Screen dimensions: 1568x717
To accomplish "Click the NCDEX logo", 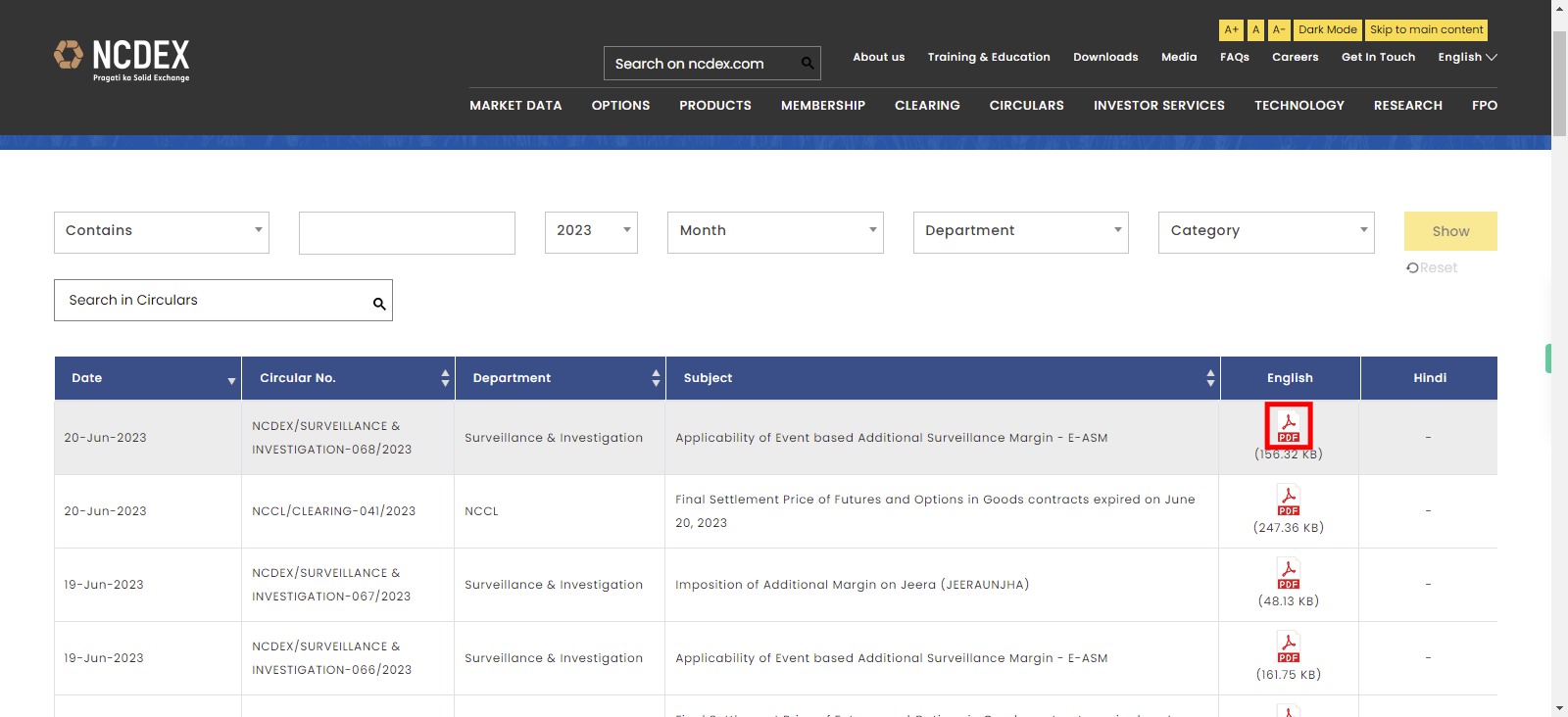I will pos(122,61).
